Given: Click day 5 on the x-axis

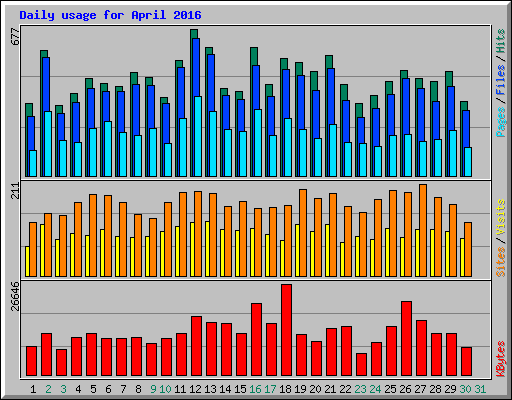Looking at the screenshot, I should point(93,389).
